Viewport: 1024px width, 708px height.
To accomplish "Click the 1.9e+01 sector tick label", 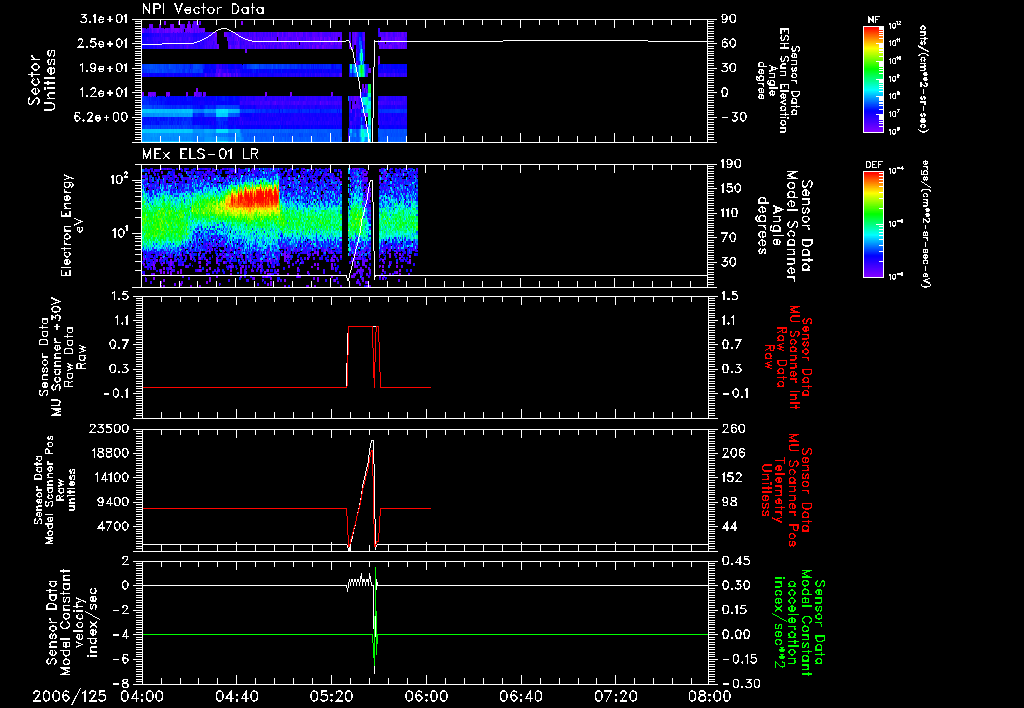I will (x=103, y=68).
